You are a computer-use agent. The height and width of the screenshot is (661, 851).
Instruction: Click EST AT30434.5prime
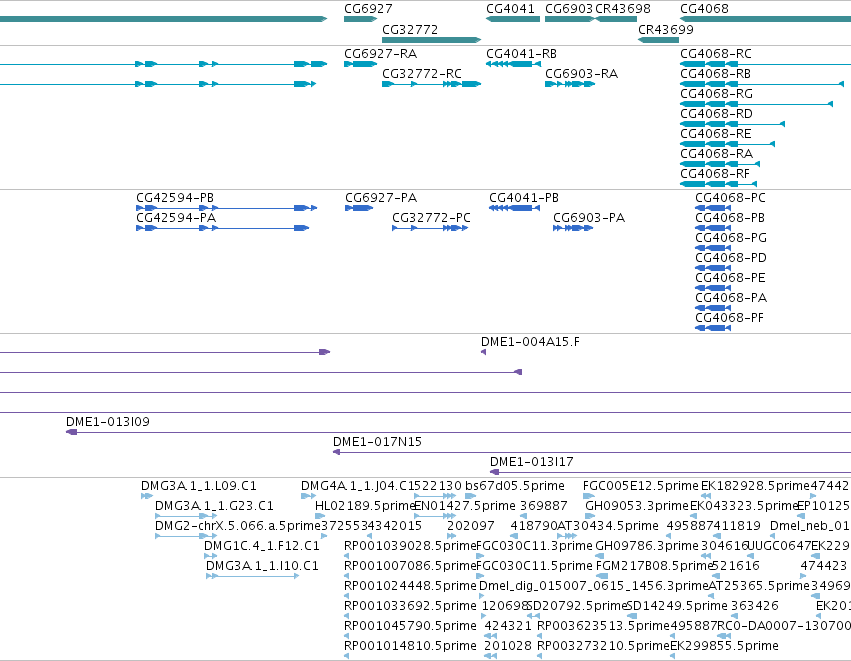608,526
